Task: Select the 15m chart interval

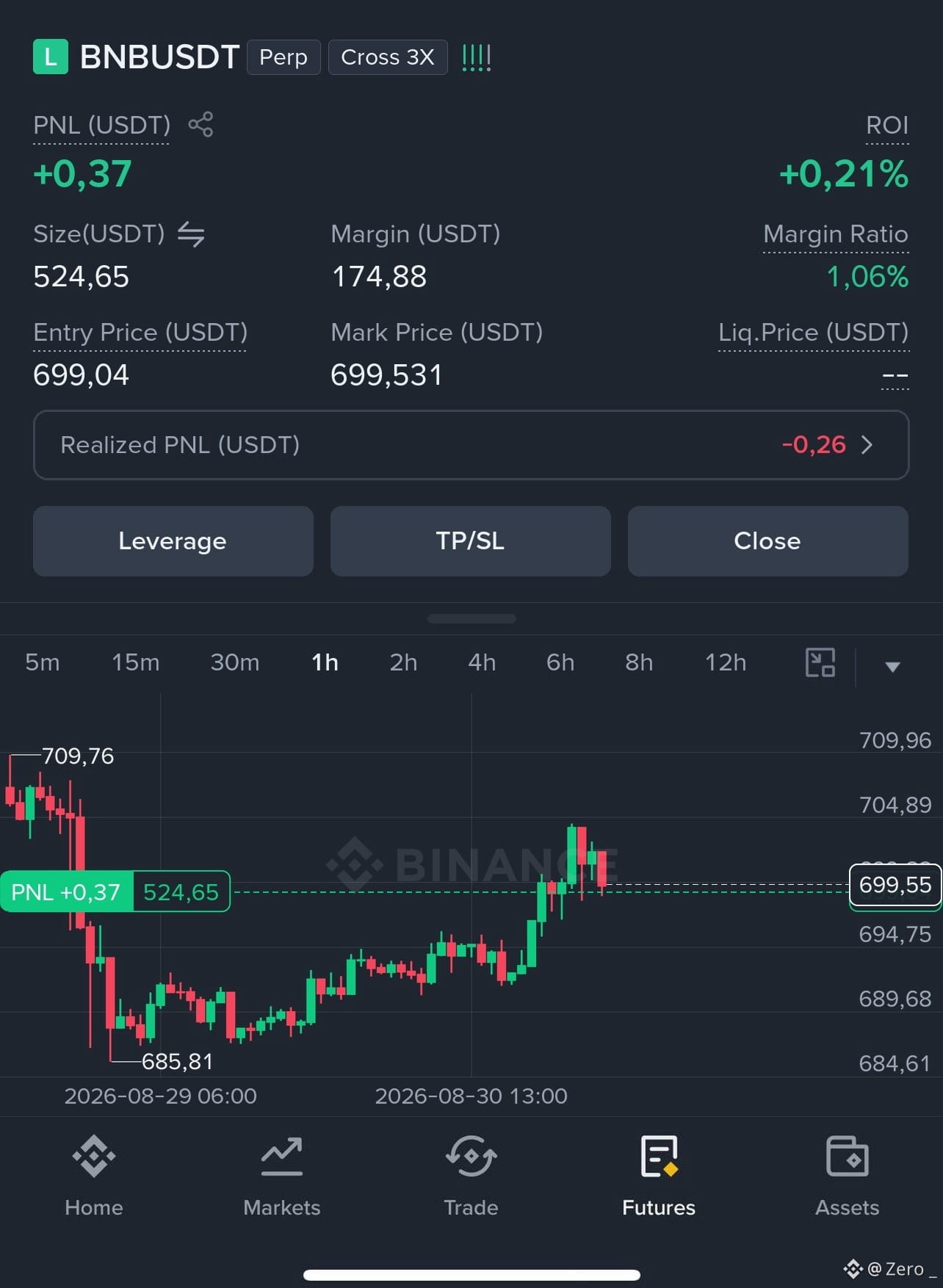Action: [135, 662]
